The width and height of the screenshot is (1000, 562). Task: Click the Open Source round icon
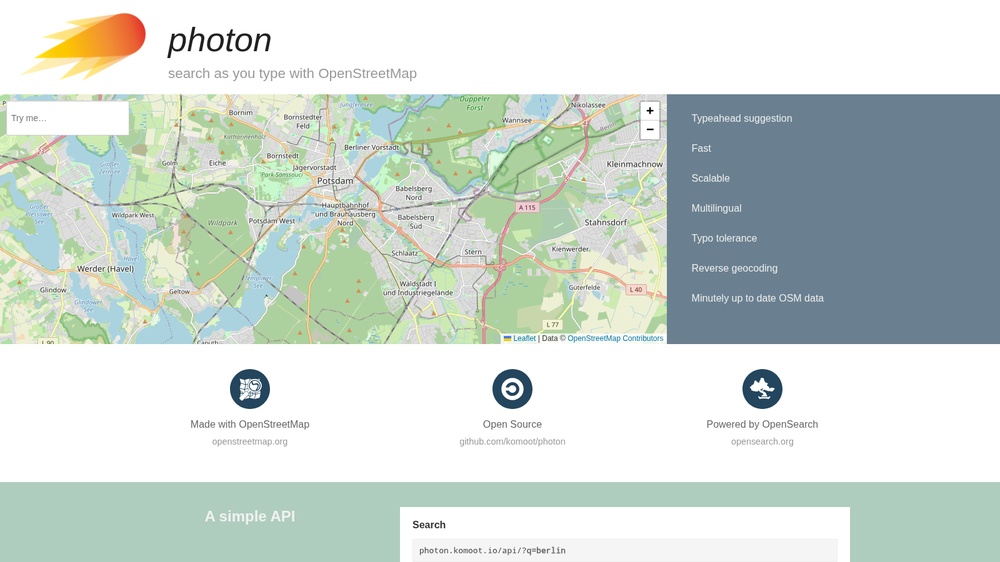(x=512, y=388)
